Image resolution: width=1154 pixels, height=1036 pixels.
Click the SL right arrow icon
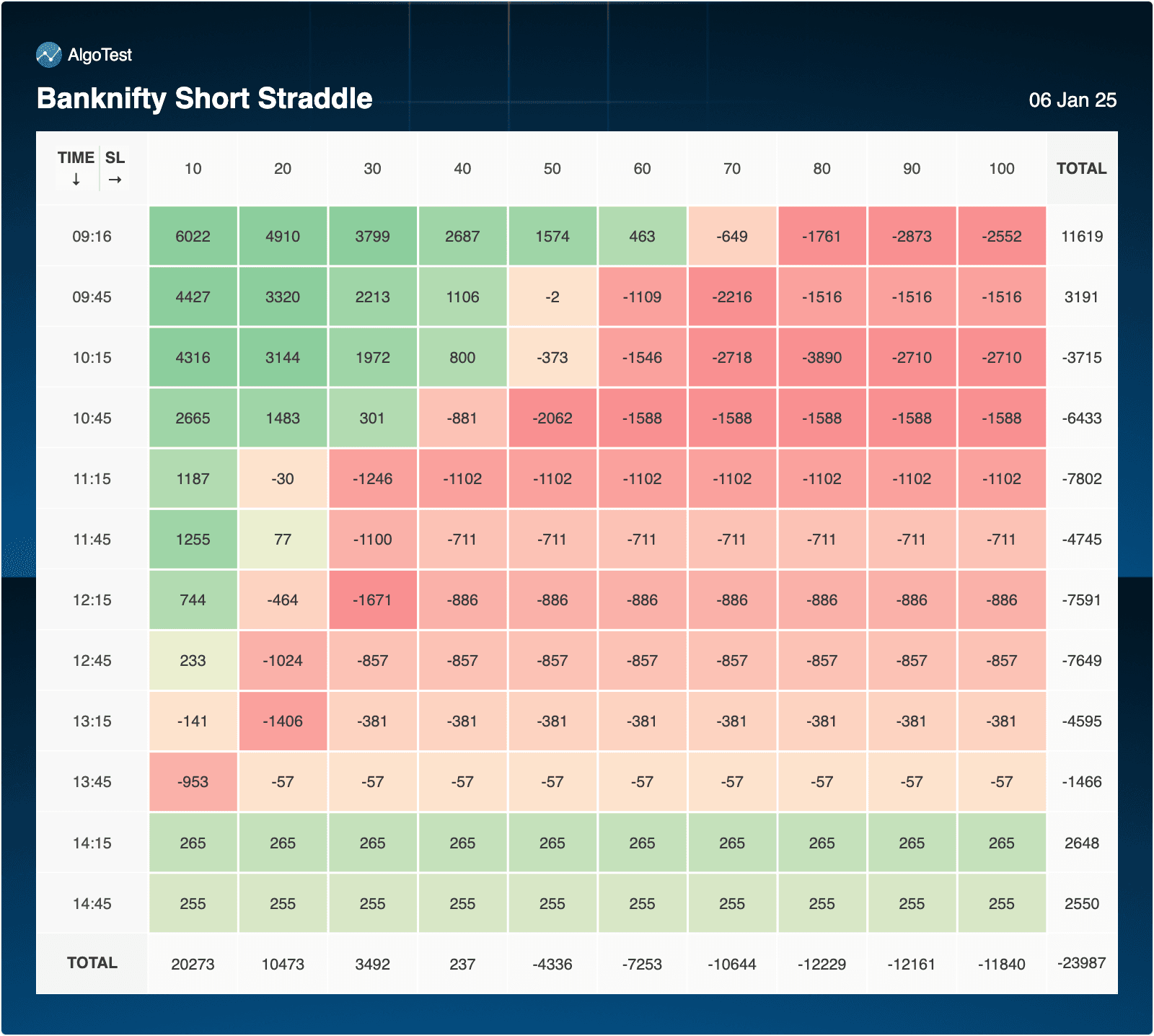115,180
